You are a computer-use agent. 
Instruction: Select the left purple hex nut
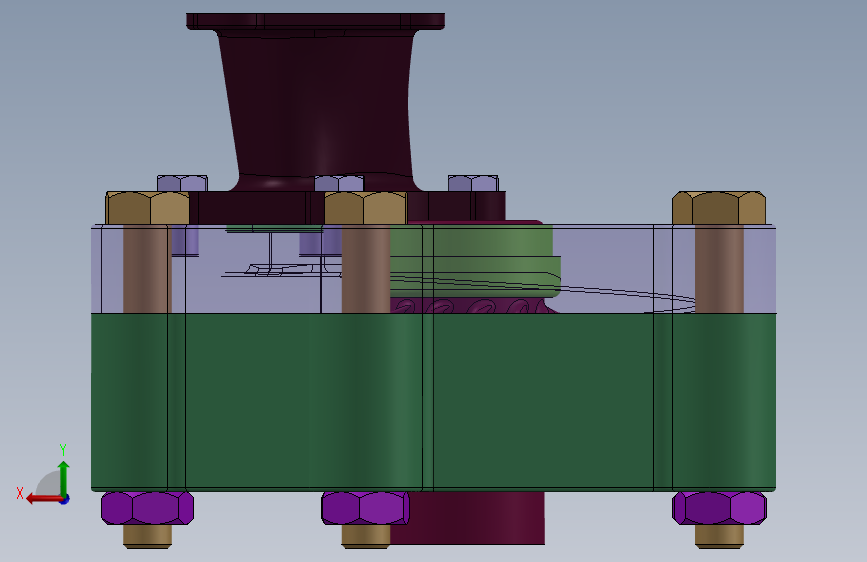click(147, 508)
